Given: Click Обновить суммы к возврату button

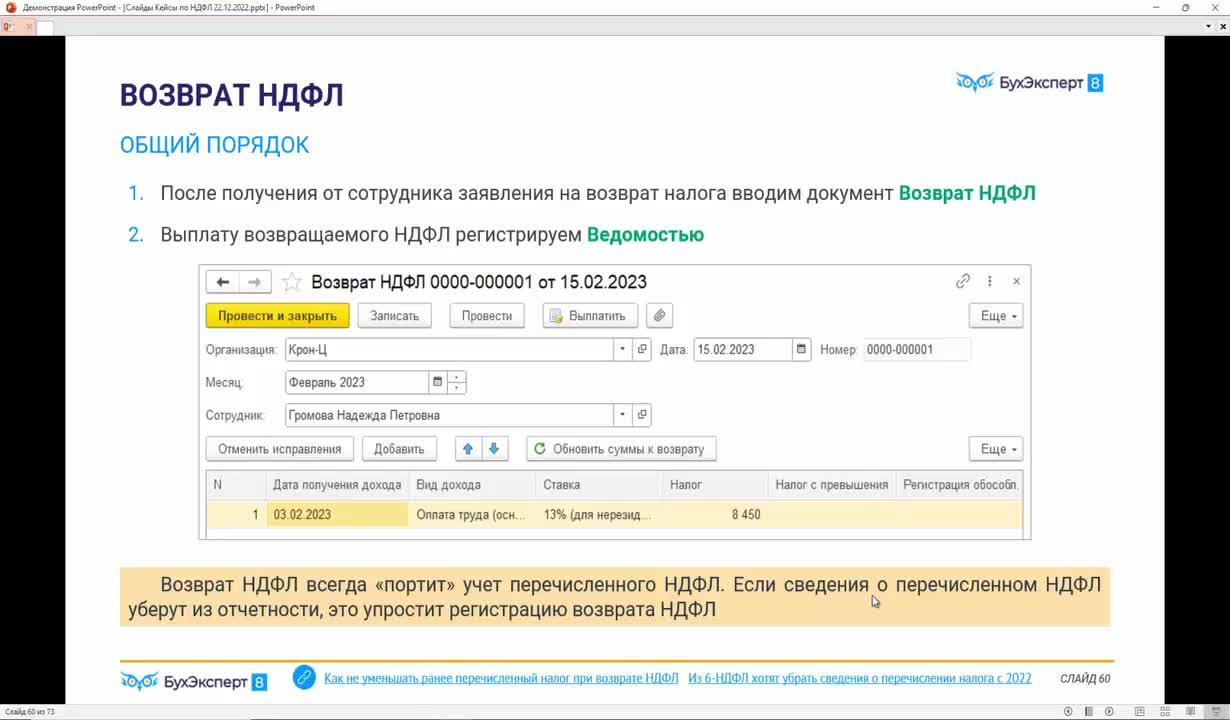Looking at the screenshot, I should tap(621, 449).
